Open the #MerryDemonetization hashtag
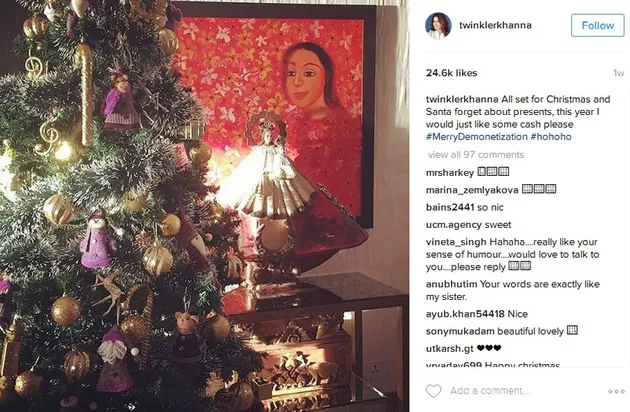 (x=476, y=137)
